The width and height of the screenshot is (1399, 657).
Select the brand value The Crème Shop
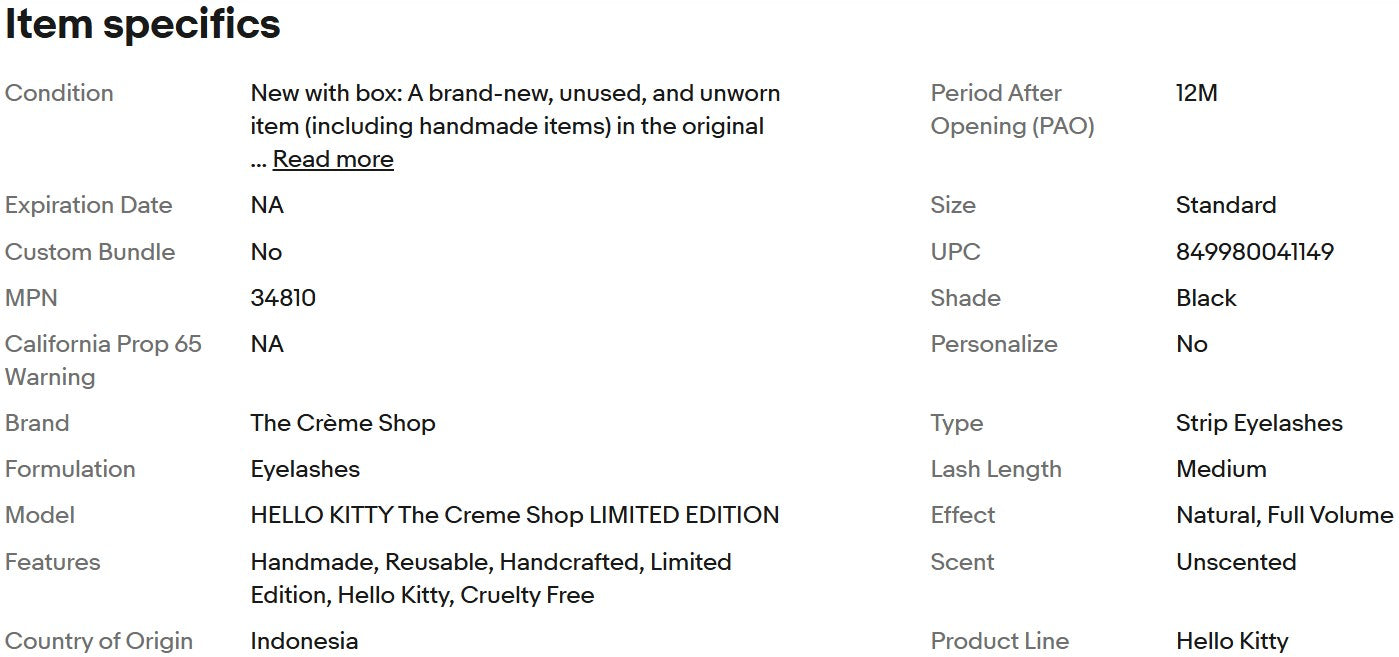click(342, 423)
